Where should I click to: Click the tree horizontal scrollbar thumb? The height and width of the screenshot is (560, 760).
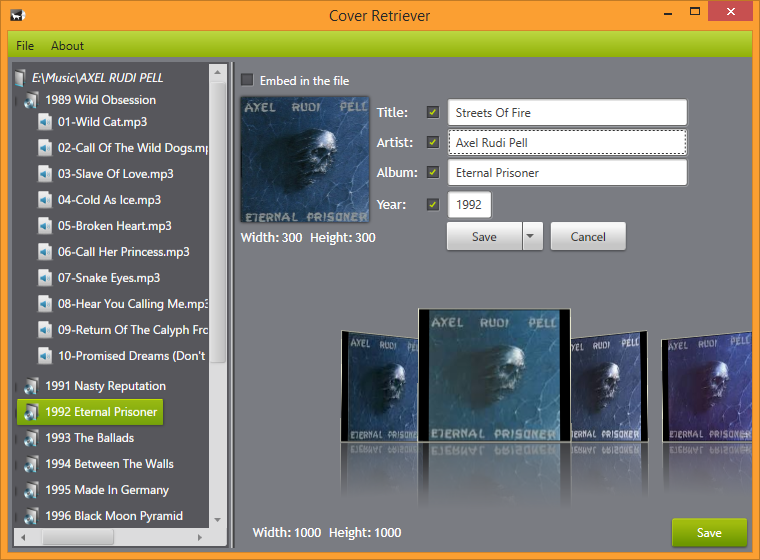(78, 537)
